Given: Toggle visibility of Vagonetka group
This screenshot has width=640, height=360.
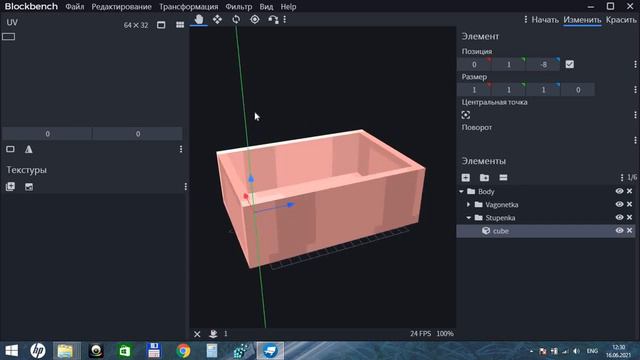Looking at the screenshot, I should tap(619, 204).
